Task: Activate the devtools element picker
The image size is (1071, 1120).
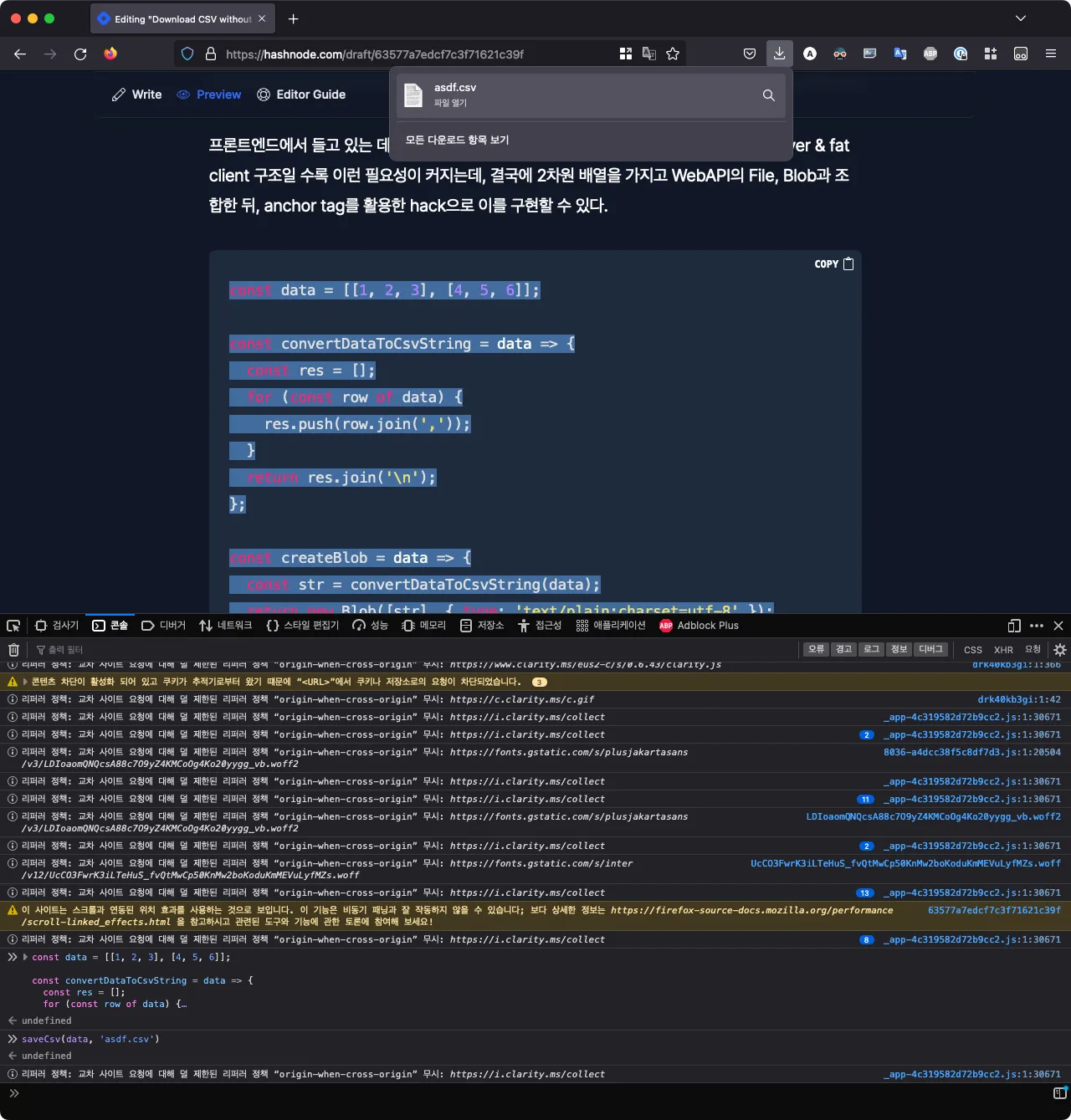Action: click(x=13, y=626)
